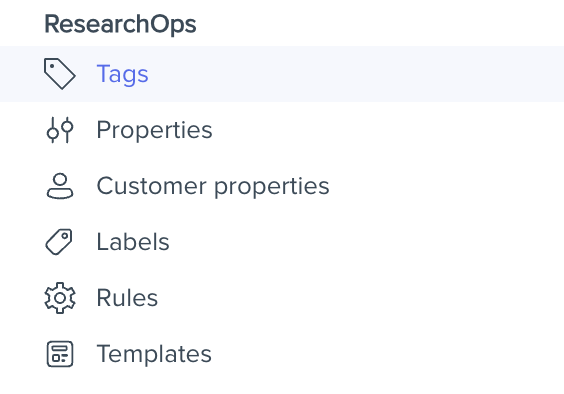
Task: Click the Properties sliders icon
Action: click(x=60, y=130)
